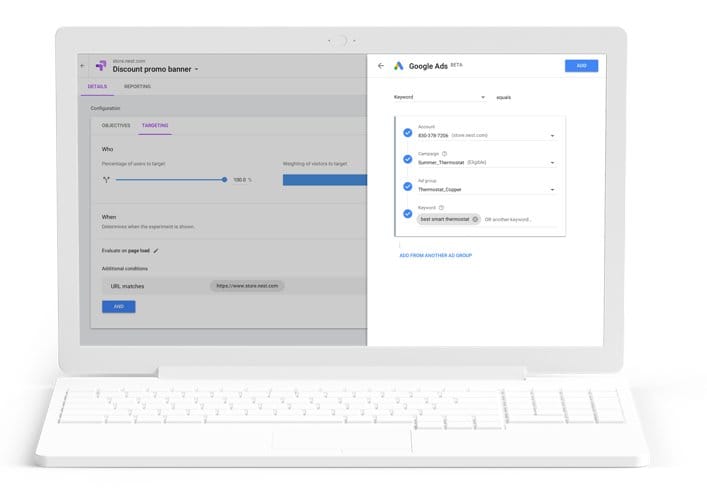Viewport: 707px width, 500px height.
Task: Expand the Account dropdown
Action: [553, 135]
